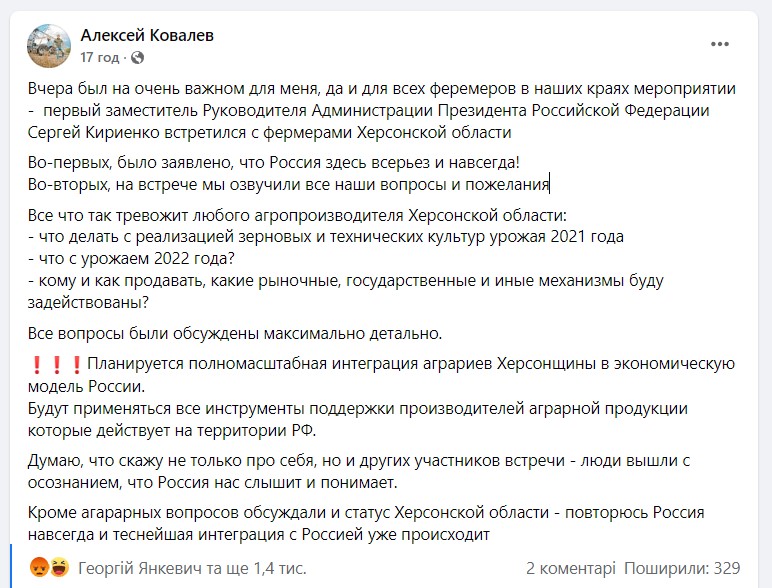Click the globe public audience icon
This screenshot has width=772, height=588.
click(137, 57)
